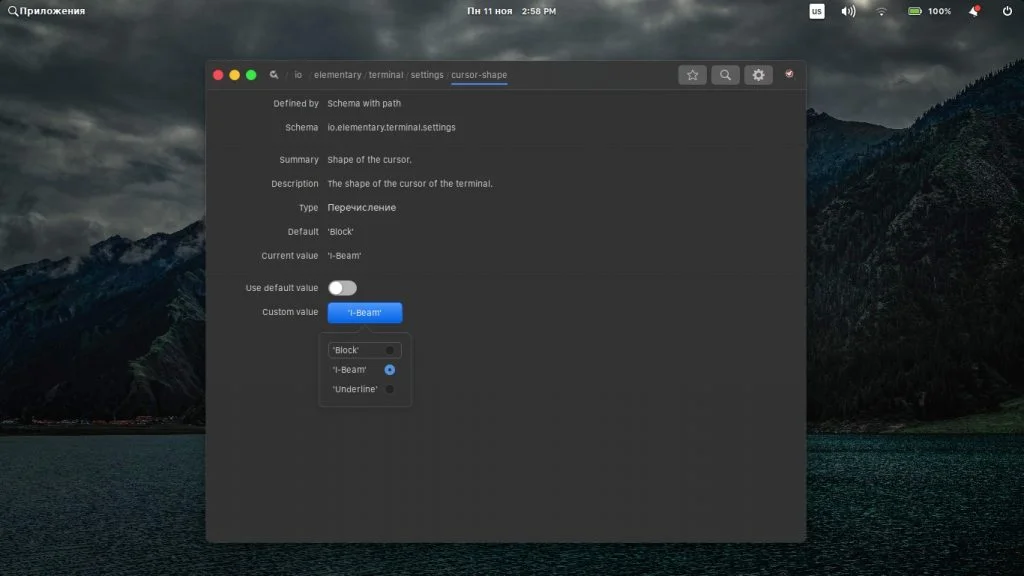Open the gear settings menu
Image resolution: width=1024 pixels, height=576 pixels.
pyautogui.click(x=758, y=75)
